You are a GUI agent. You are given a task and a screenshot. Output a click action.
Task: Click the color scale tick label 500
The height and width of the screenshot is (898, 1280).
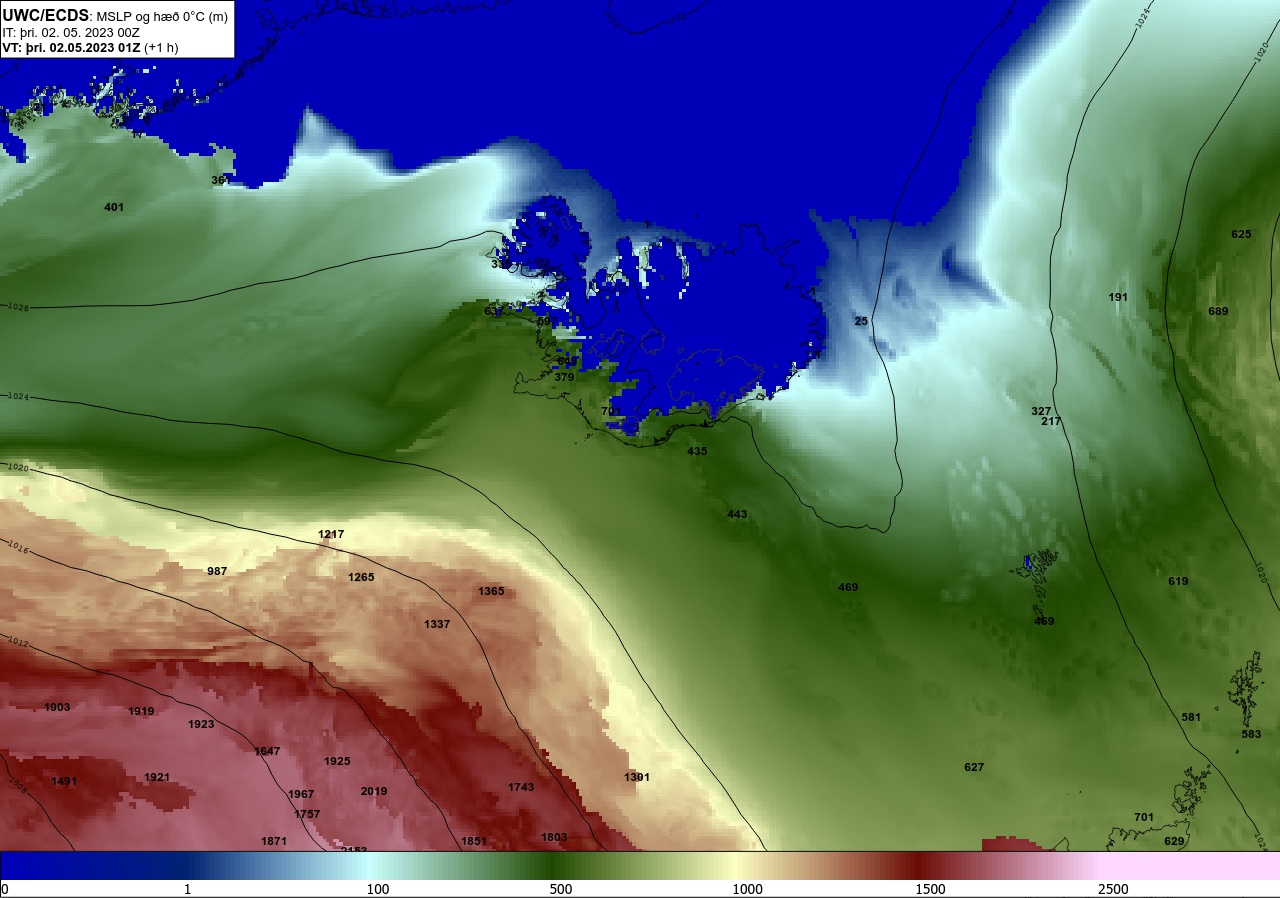[x=560, y=889]
